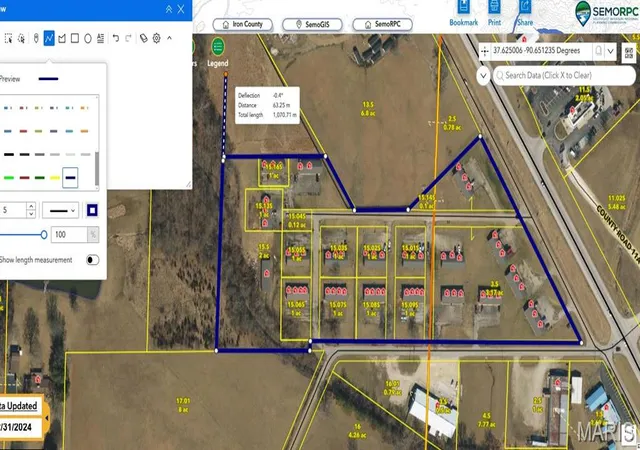The image size is (640, 450).
Task: Open the Bookmark tool
Action: click(x=464, y=13)
